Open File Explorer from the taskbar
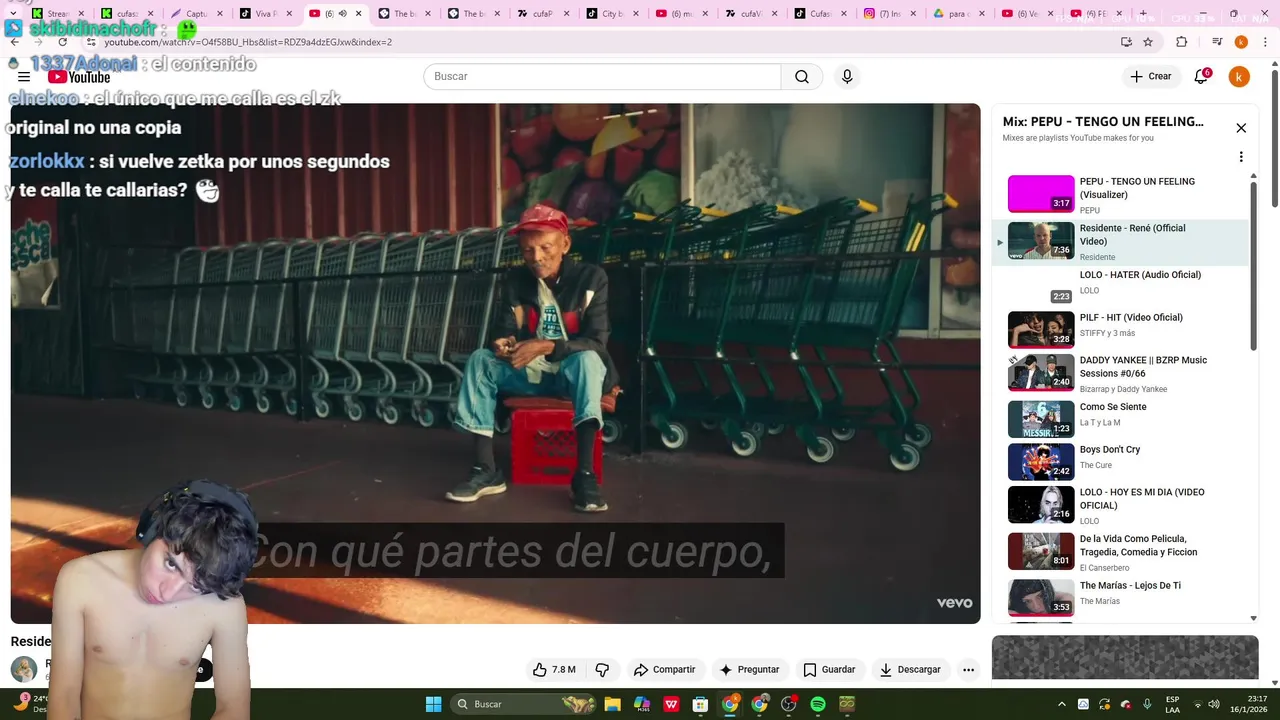This screenshot has width=1280, height=720. point(612,704)
